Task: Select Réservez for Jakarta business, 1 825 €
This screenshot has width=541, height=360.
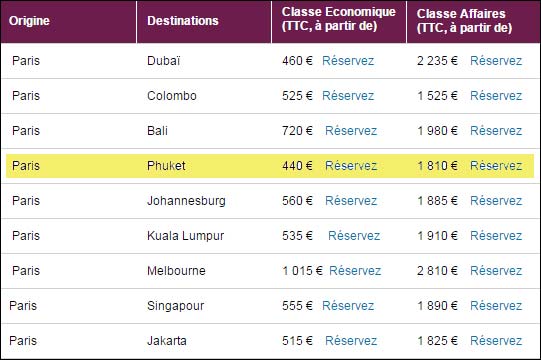Action: pos(496,341)
